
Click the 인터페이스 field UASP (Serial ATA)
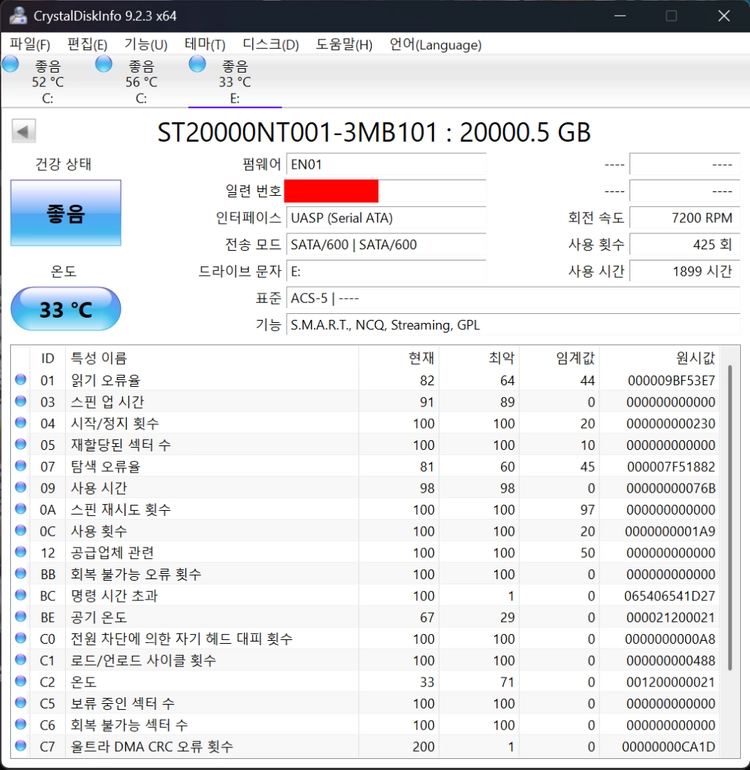pos(386,218)
